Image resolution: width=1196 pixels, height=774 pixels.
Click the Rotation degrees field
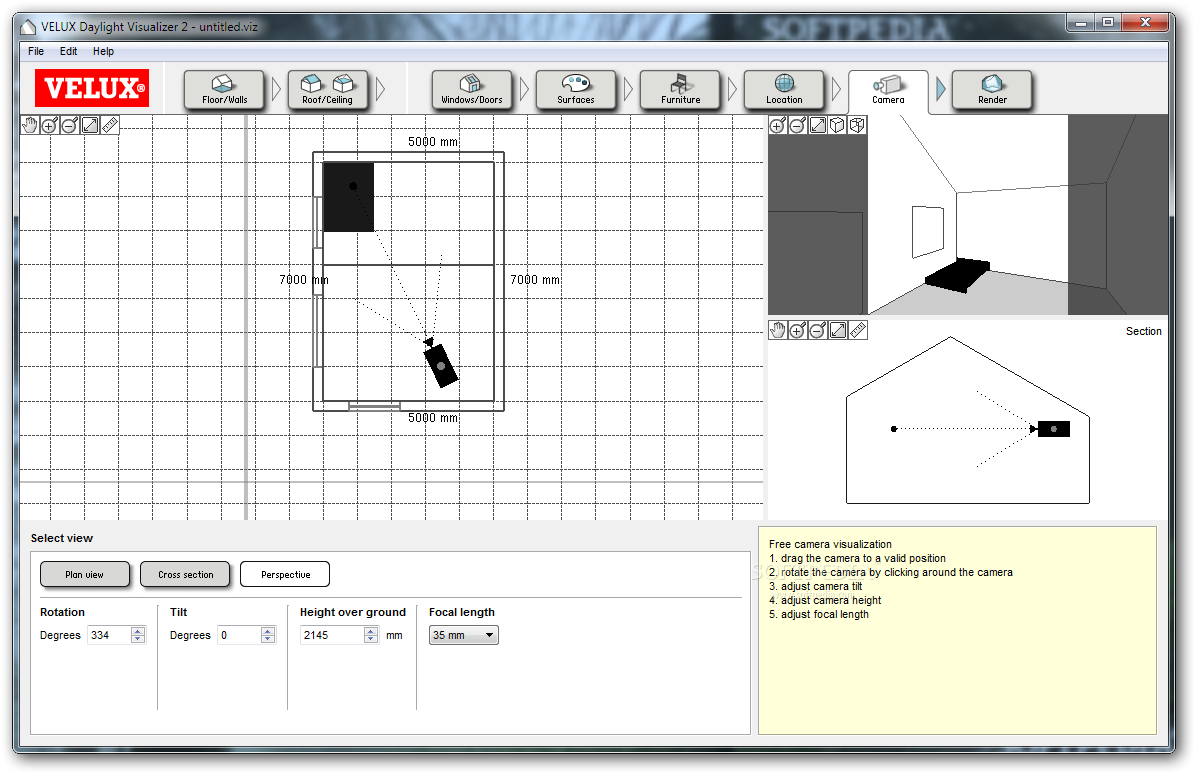[x=109, y=635]
